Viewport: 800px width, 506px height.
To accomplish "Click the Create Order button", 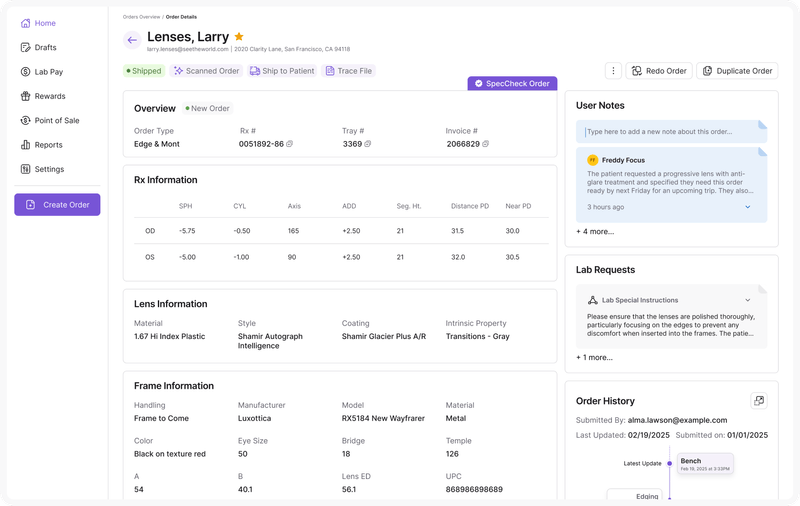I will point(57,205).
